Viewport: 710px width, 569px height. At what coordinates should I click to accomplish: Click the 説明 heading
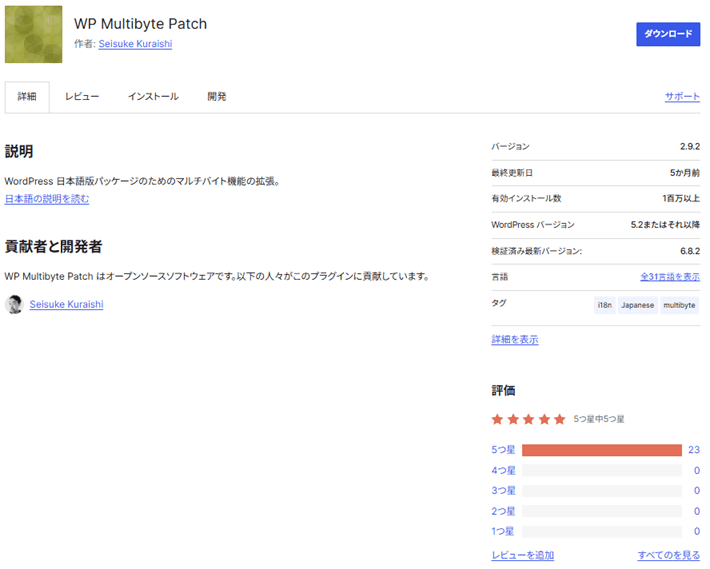pyautogui.click(x=19, y=152)
